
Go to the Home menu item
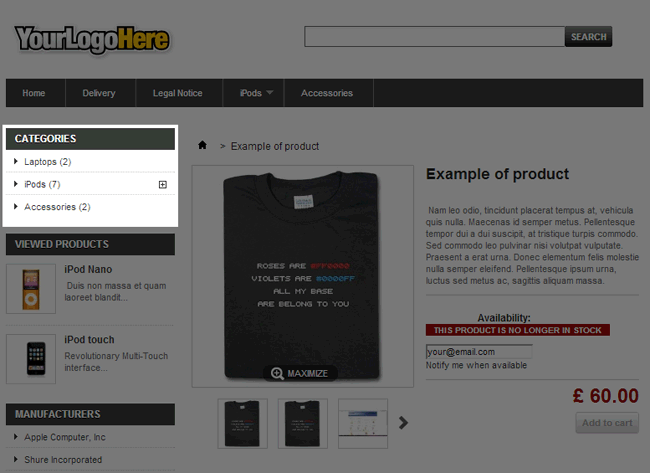pos(34,93)
